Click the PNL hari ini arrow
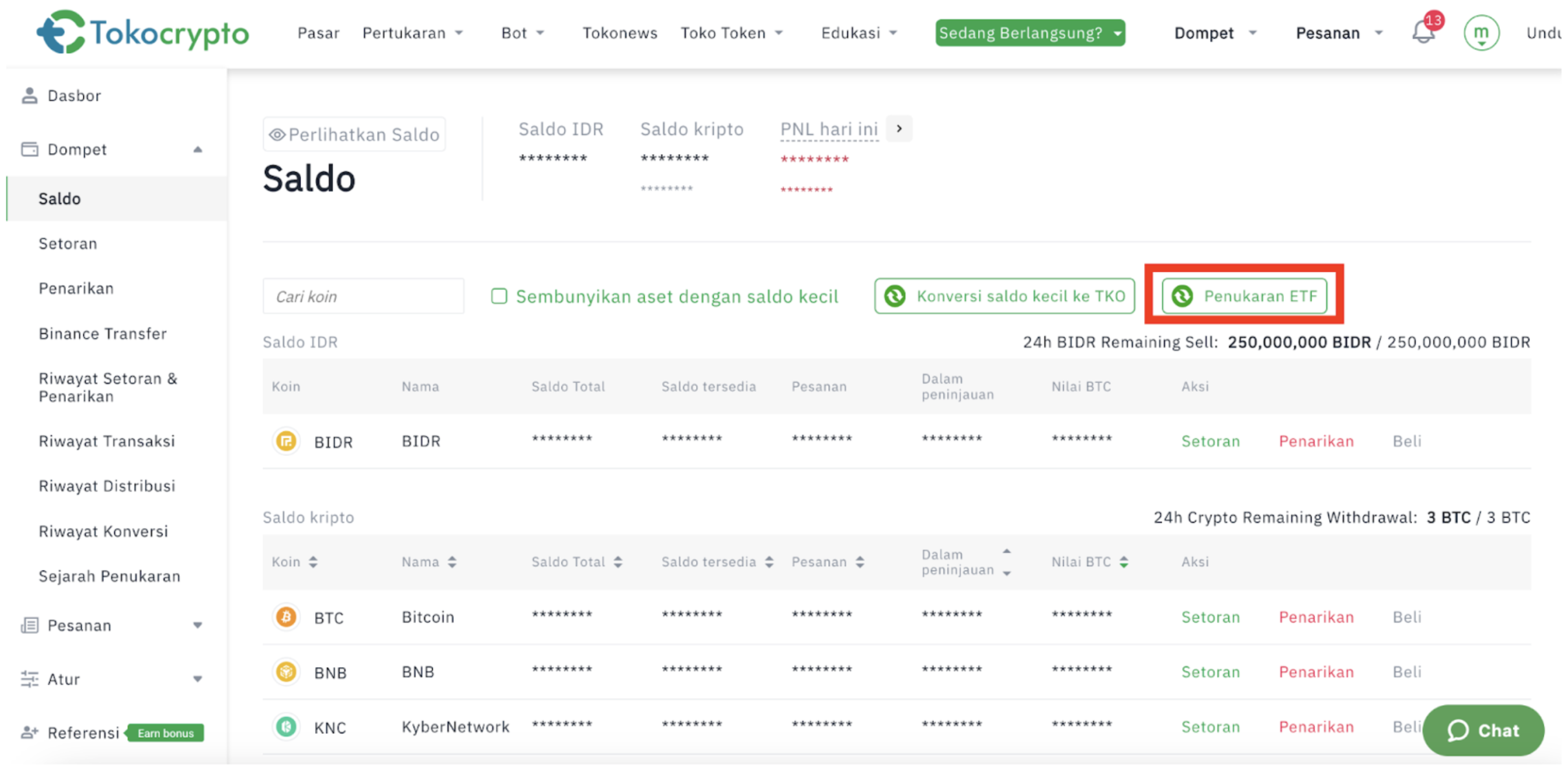The height and width of the screenshot is (772, 1568). coord(899,129)
